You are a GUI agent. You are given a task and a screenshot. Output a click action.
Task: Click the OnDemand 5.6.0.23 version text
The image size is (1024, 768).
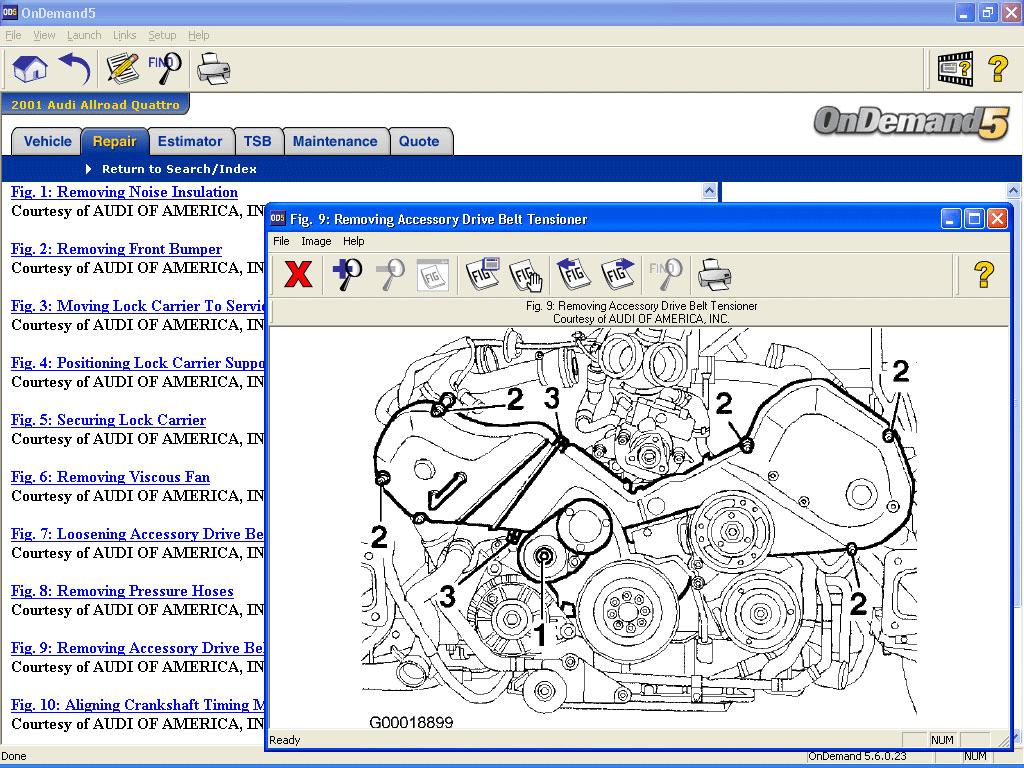(857, 756)
